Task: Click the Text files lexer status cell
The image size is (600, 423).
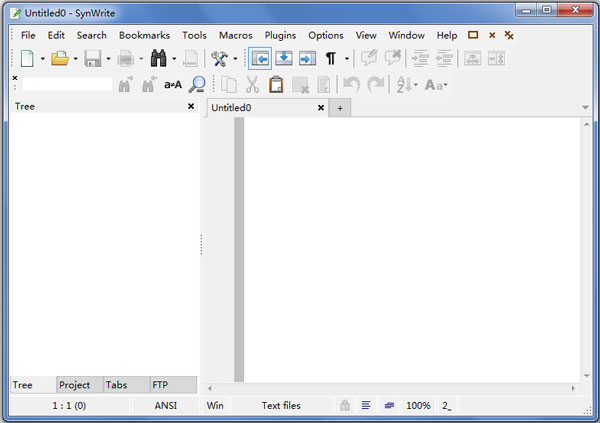Action: coord(281,405)
